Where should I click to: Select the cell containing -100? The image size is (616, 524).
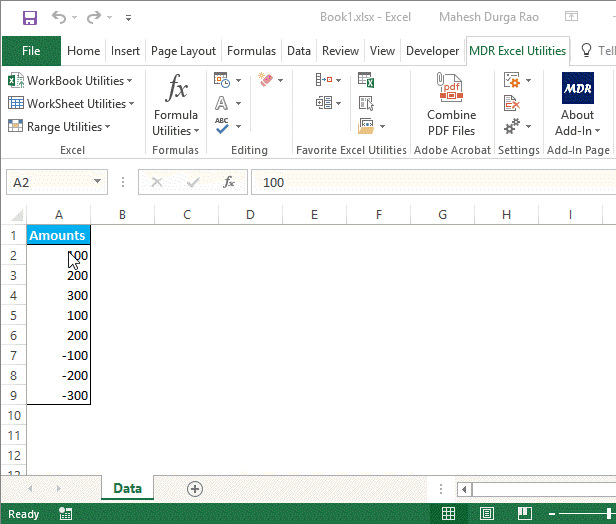59,355
